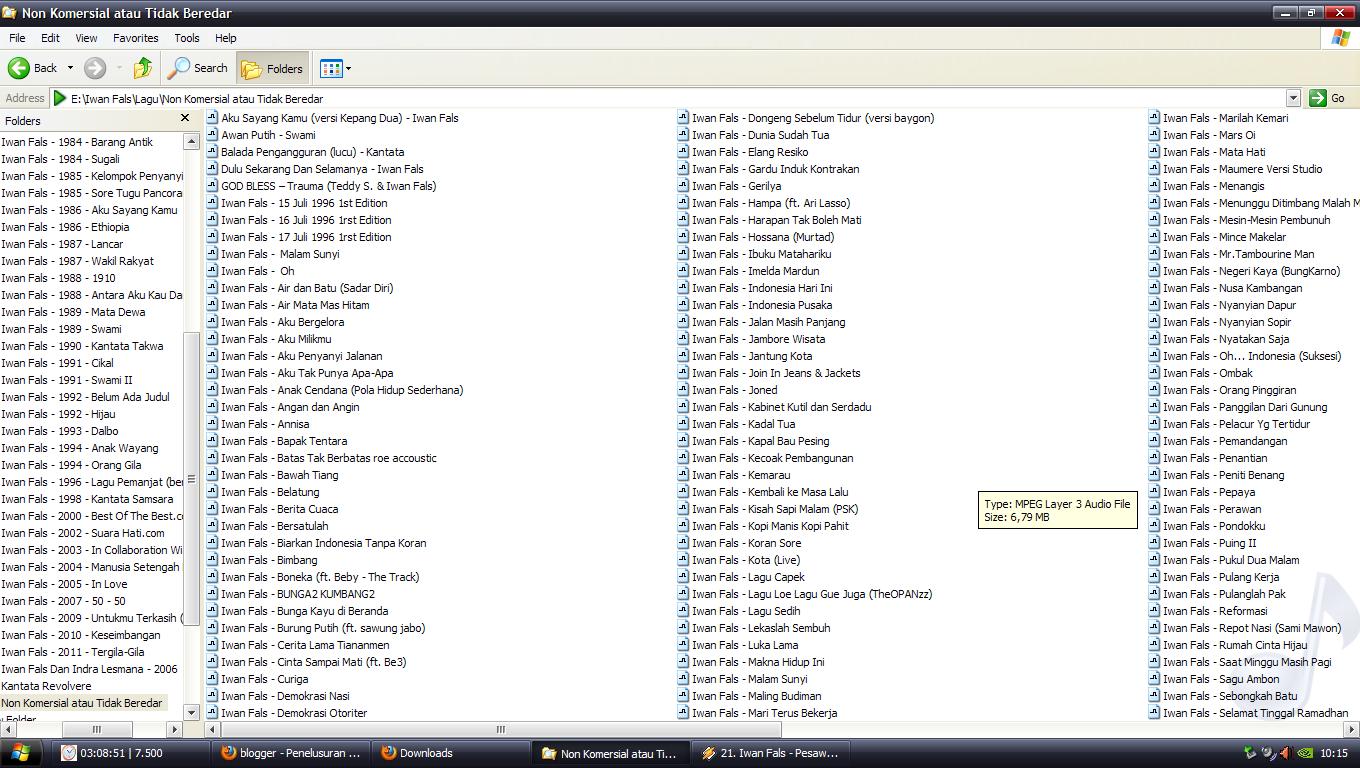1360x768 pixels.
Task: Open the address bar dropdown
Action: point(1293,98)
